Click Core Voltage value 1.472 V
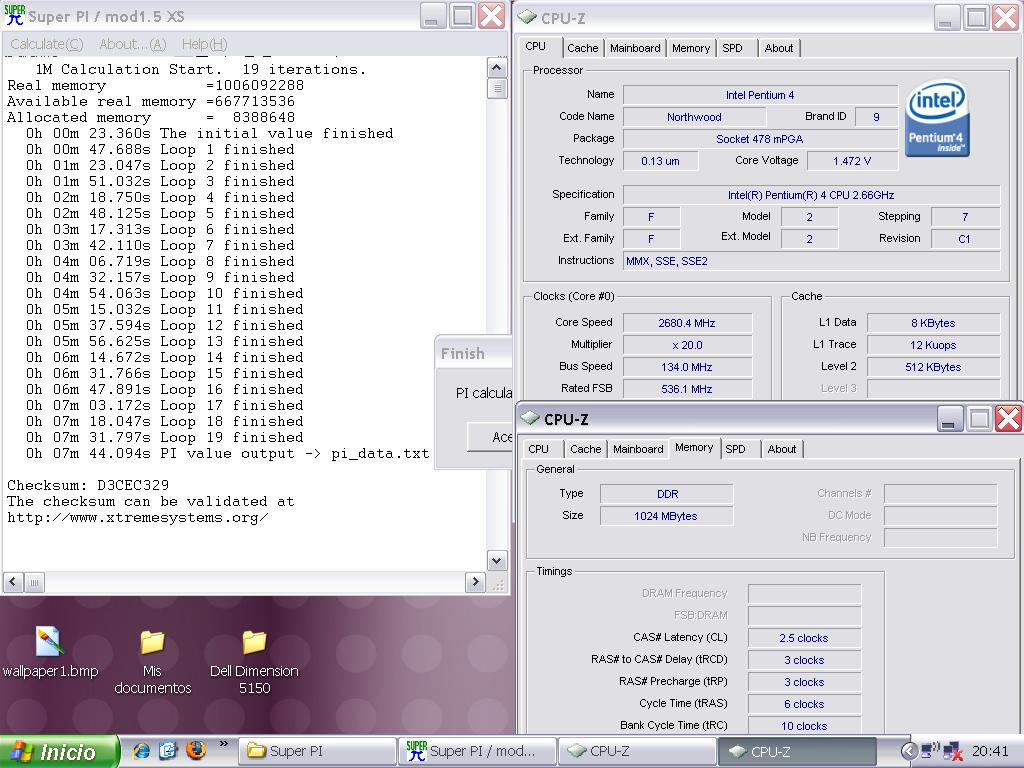Image resolution: width=1024 pixels, height=768 pixels. click(x=852, y=161)
